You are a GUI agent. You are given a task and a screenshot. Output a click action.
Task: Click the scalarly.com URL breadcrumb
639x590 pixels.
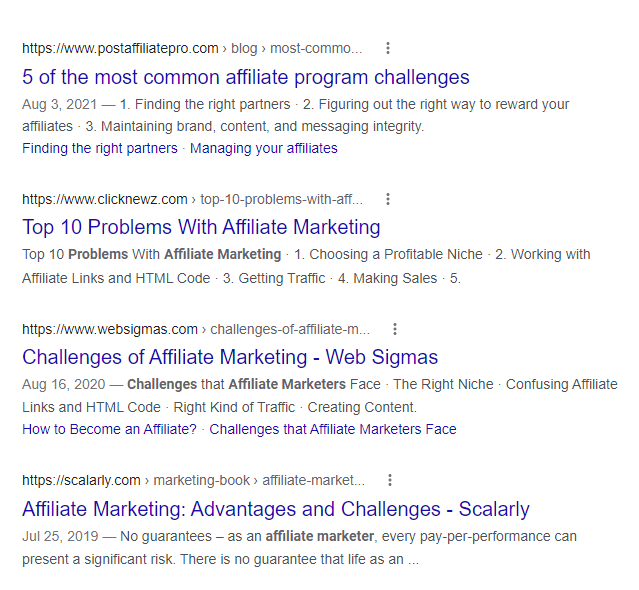coord(81,480)
